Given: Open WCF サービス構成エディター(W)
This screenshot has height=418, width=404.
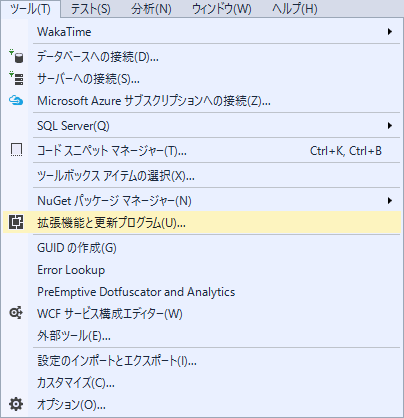Looking at the screenshot, I should [x=202, y=314].
